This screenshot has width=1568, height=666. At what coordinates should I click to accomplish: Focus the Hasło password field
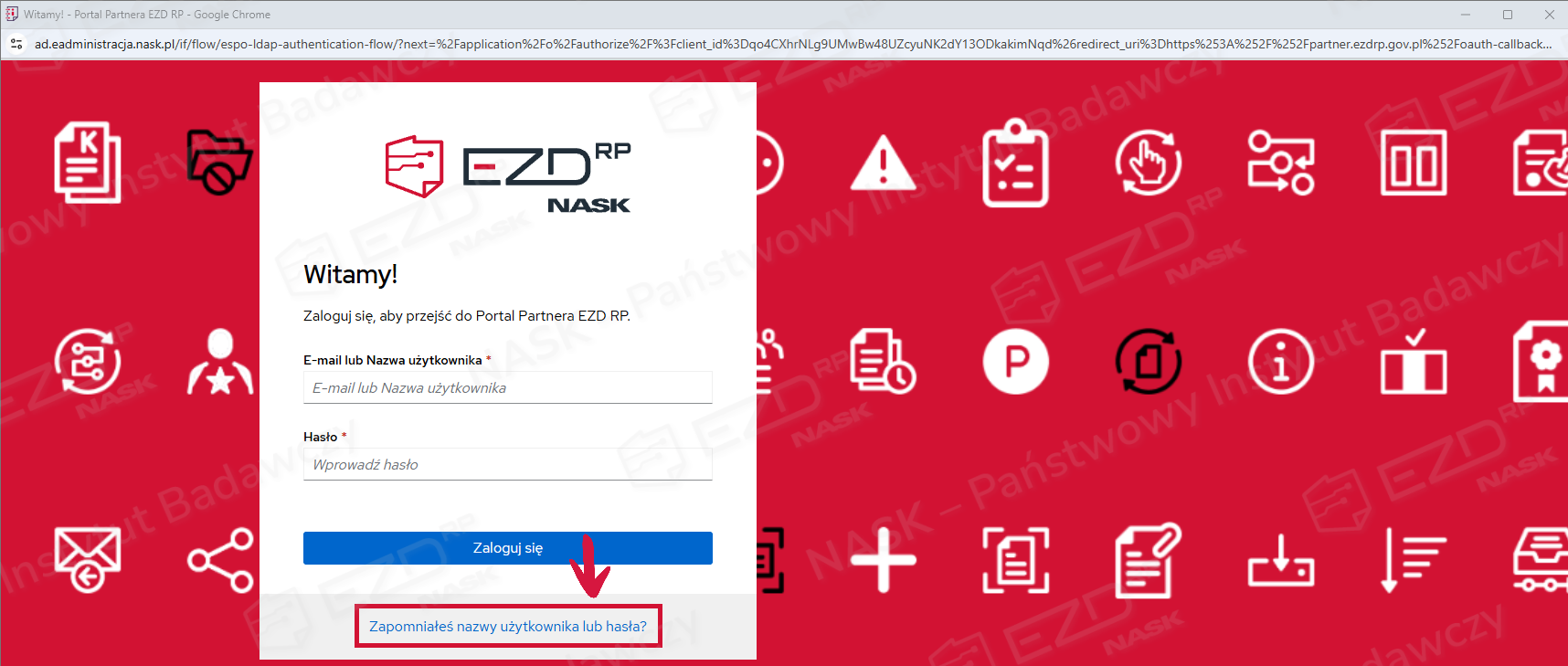[508, 464]
